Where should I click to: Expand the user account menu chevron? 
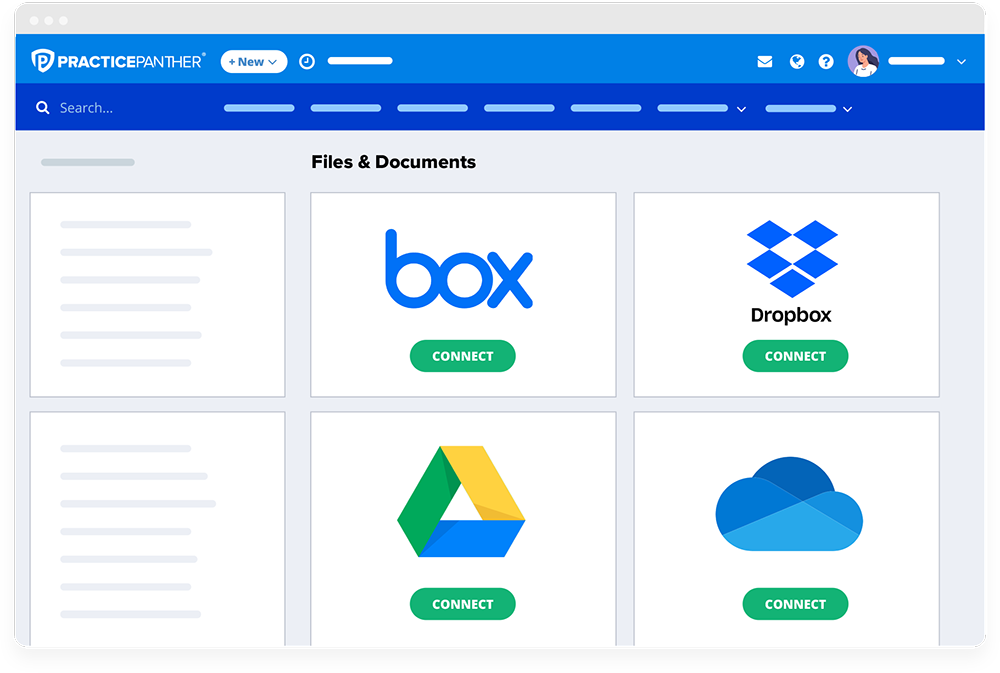(x=961, y=62)
